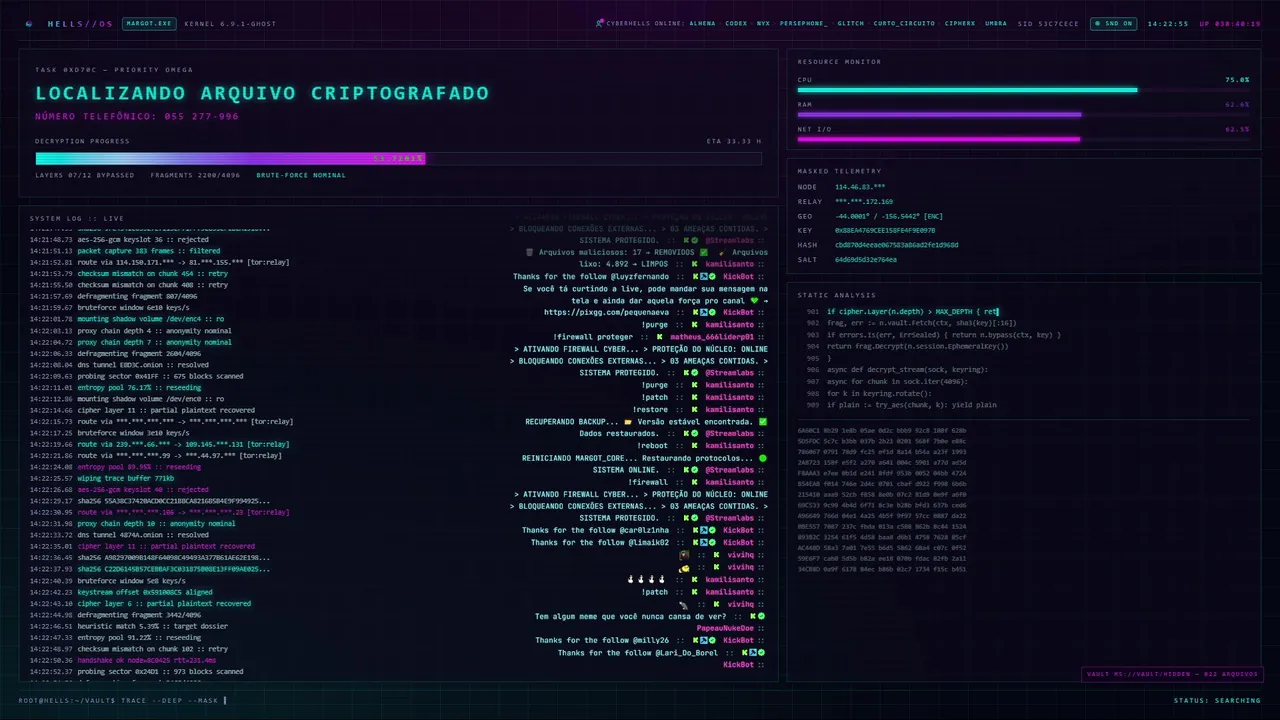Click the green heart emoji in the pixgg message
The image size is (1280, 720).
pyautogui.click(x=753, y=300)
